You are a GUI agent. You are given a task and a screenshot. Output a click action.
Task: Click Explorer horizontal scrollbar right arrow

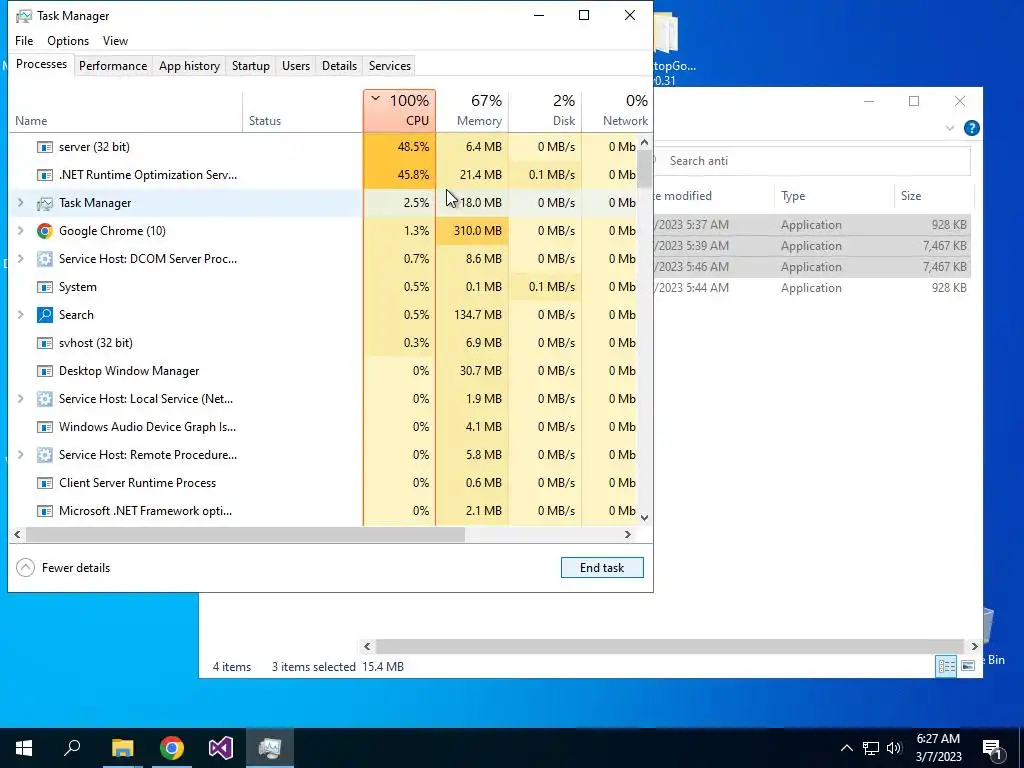(x=974, y=647)
